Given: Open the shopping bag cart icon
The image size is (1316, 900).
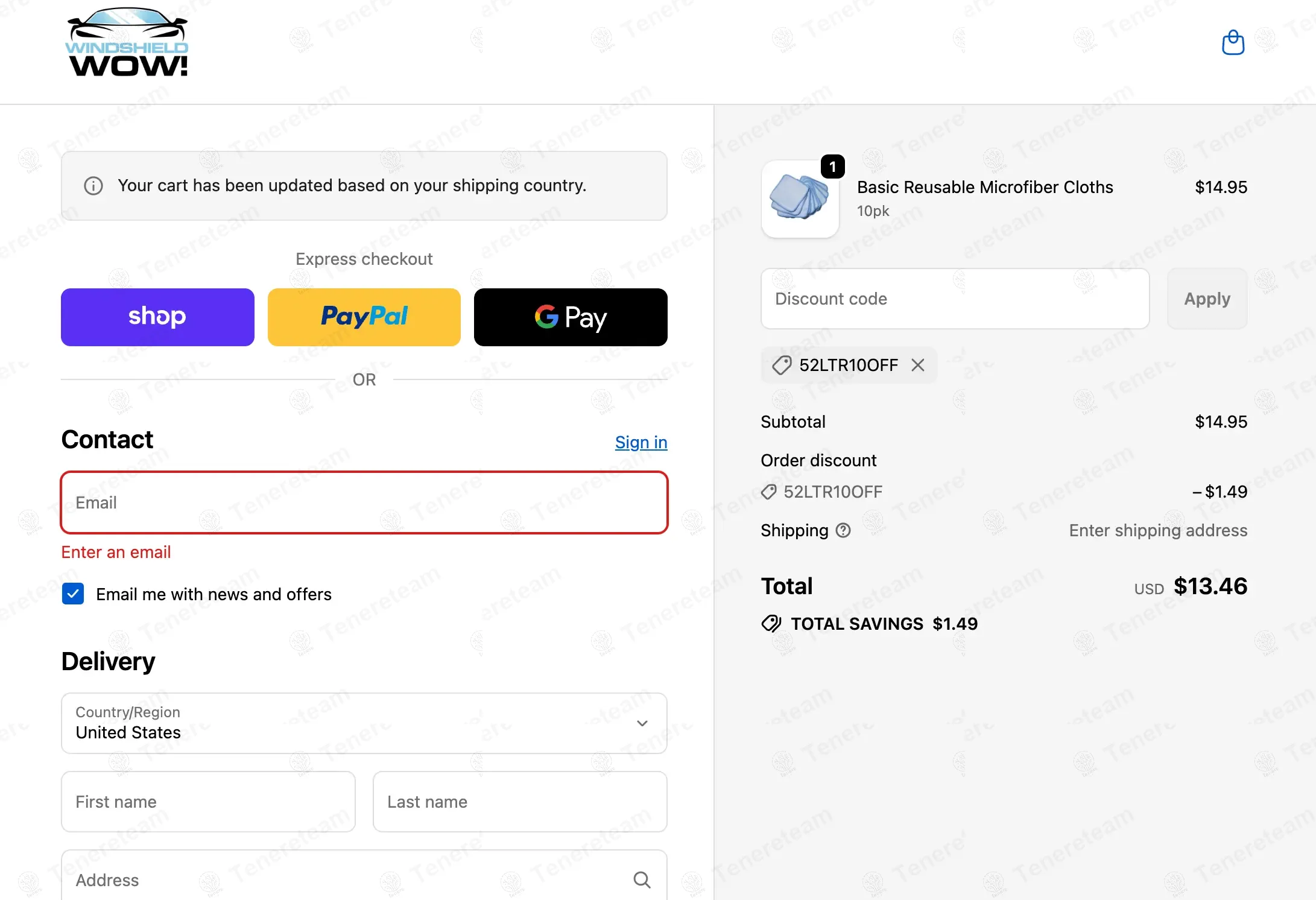Looking at the screenshot, I should 1233,43.
